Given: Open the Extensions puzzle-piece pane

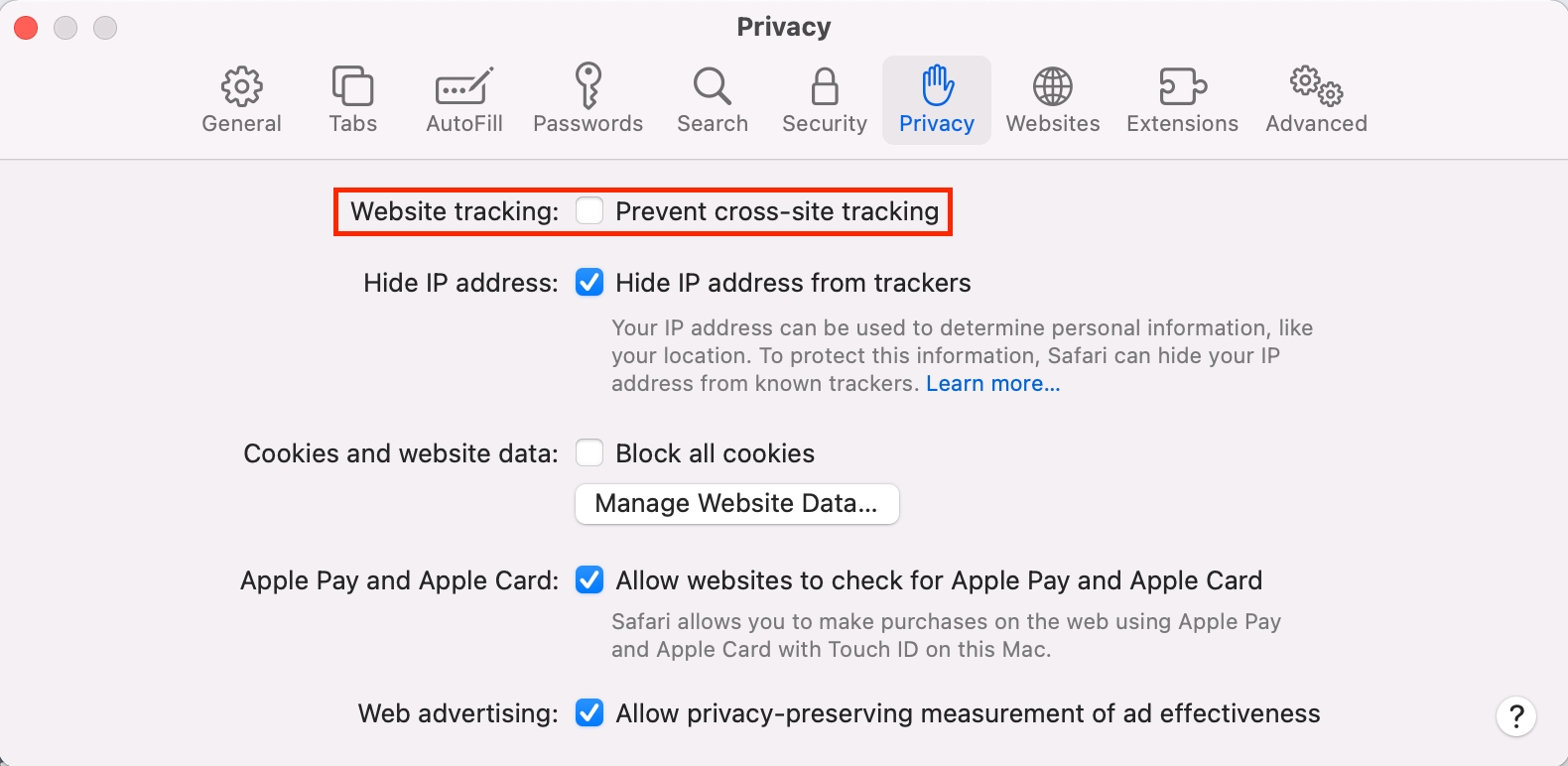Looking at the screenshot, I should pos(1182,87).
